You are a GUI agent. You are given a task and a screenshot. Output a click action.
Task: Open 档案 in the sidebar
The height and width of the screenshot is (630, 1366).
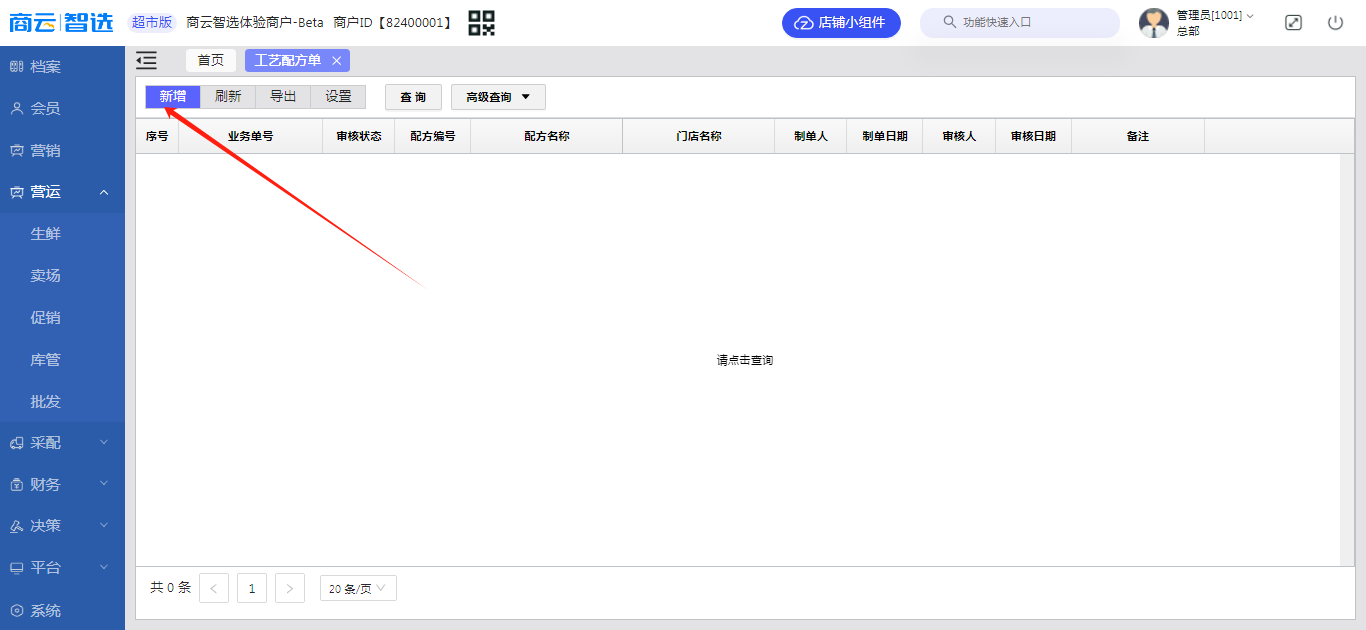(62, 67)
